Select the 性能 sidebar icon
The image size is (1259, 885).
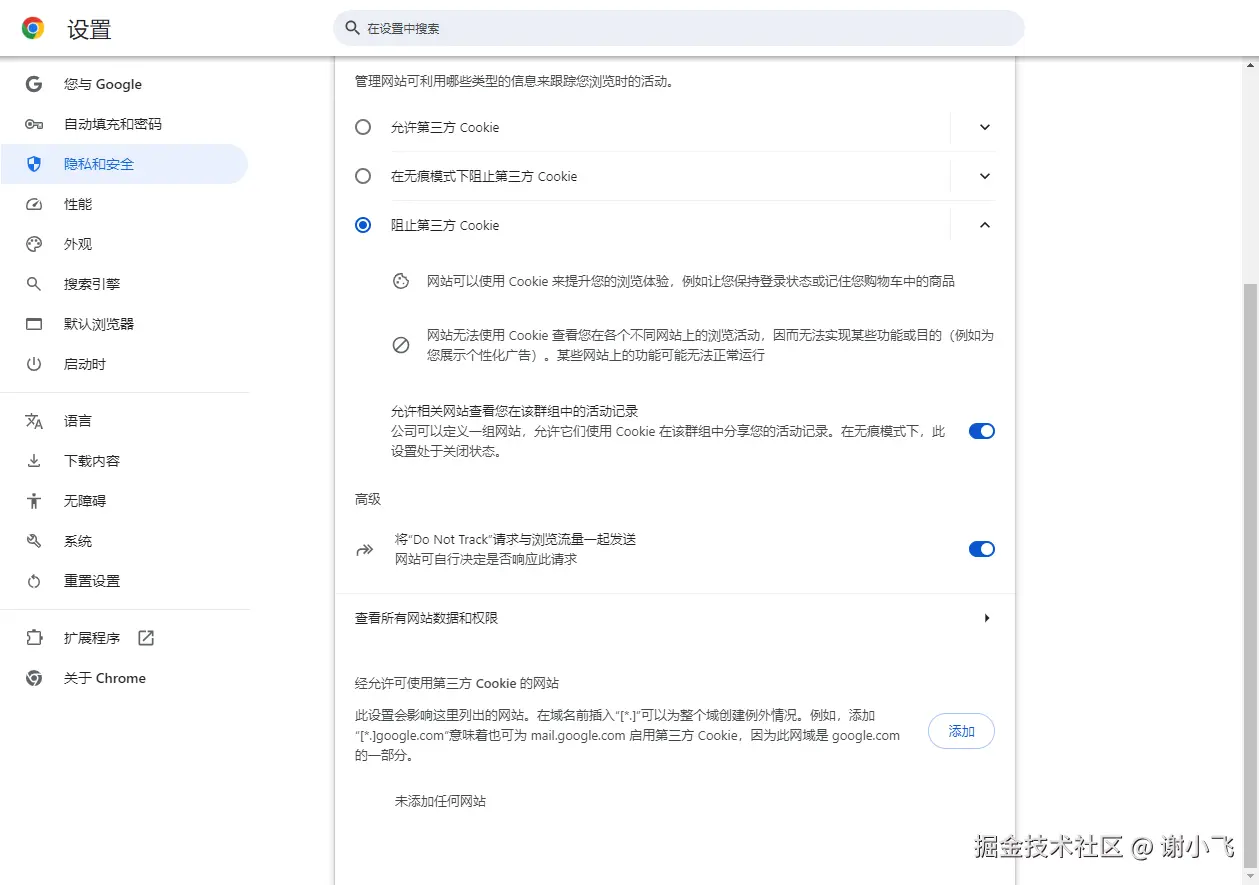click(33, 204)
